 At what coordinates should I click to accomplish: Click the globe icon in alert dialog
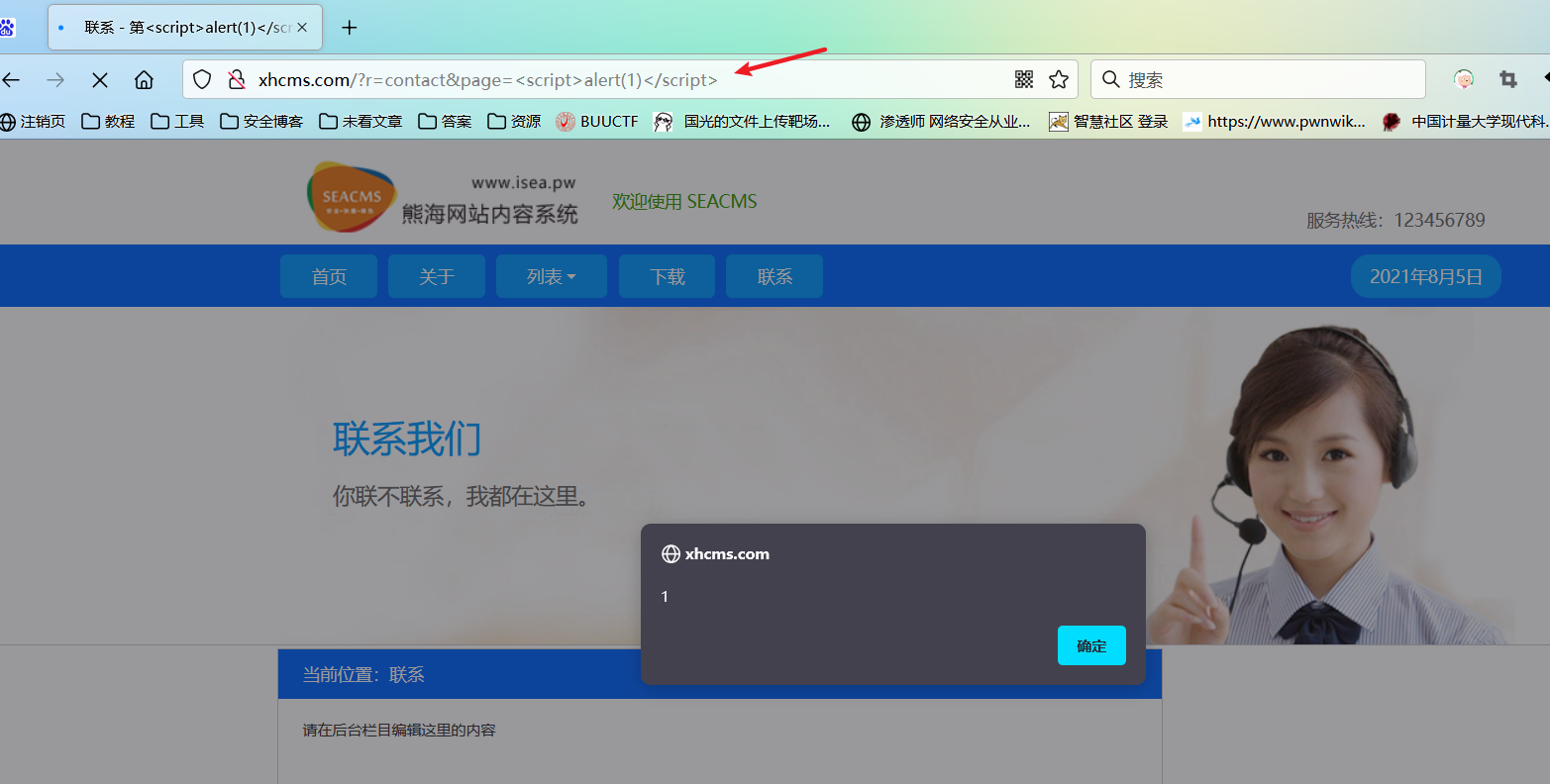(x=671, y=554)
